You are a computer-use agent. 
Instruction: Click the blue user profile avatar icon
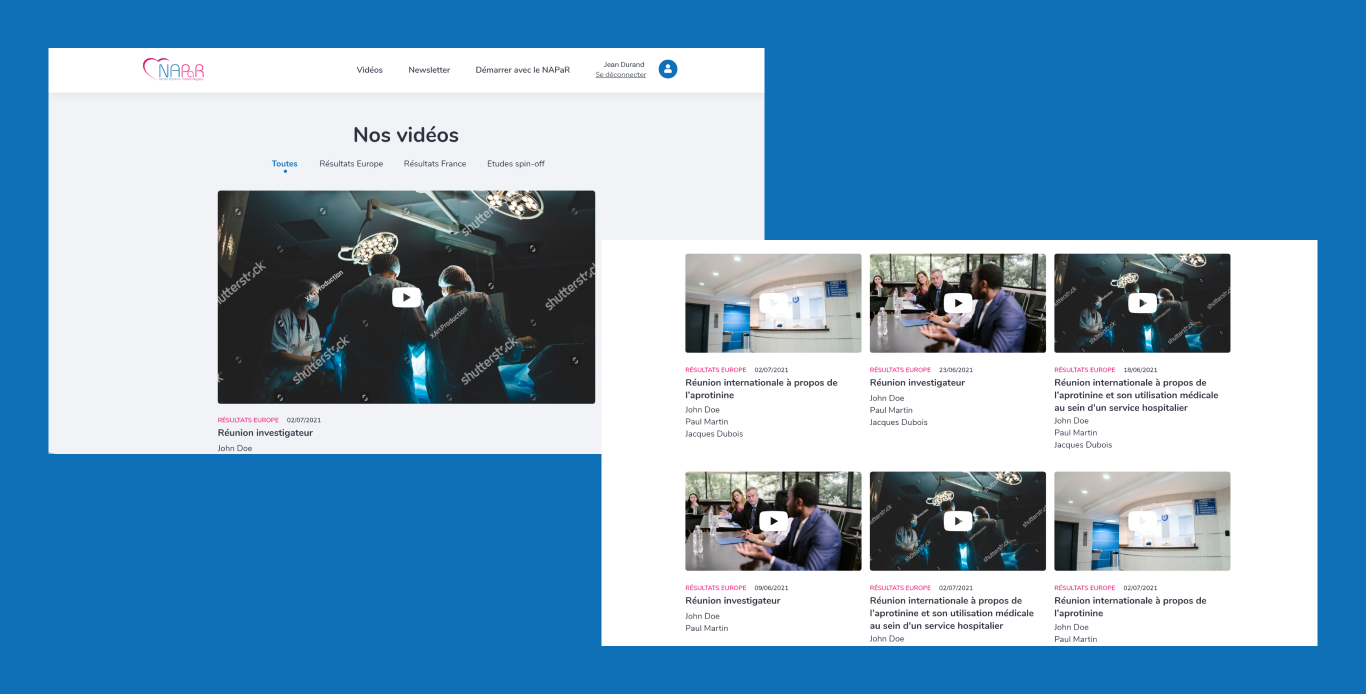(668, 69)
